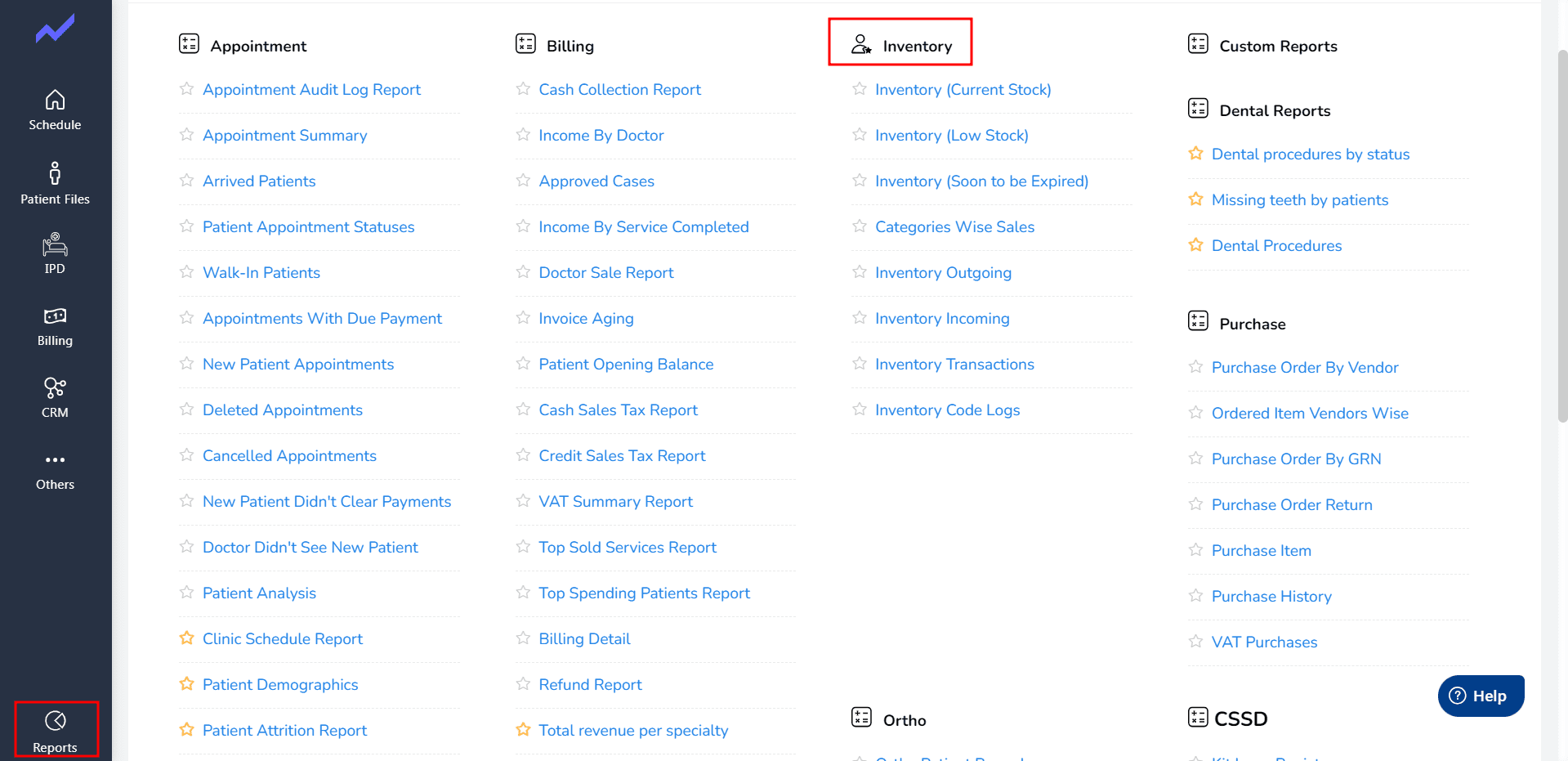Open the Schedule section in sidebar

coord(55,110)
